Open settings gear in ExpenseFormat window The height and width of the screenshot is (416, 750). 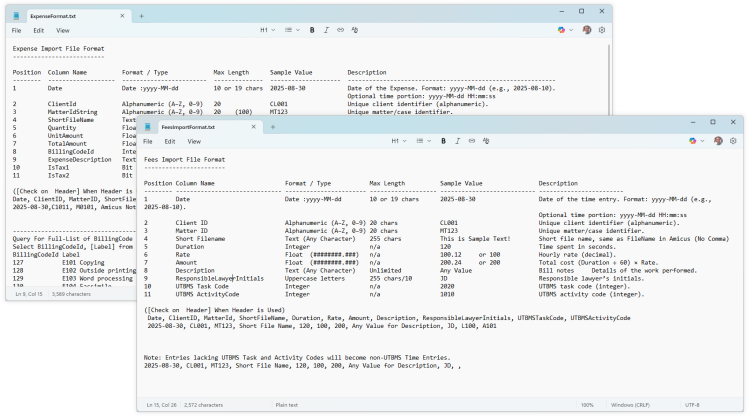click(x=602, y=30)
